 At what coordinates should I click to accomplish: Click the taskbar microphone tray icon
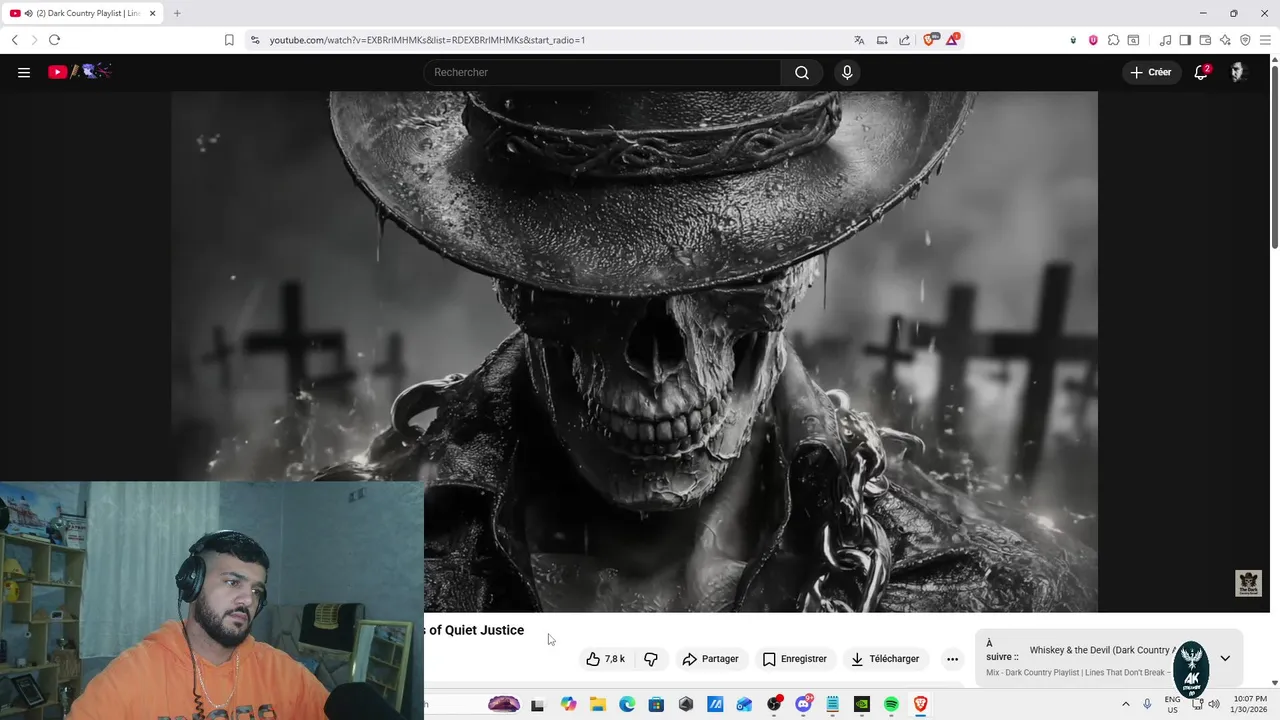coord(1147,704)
